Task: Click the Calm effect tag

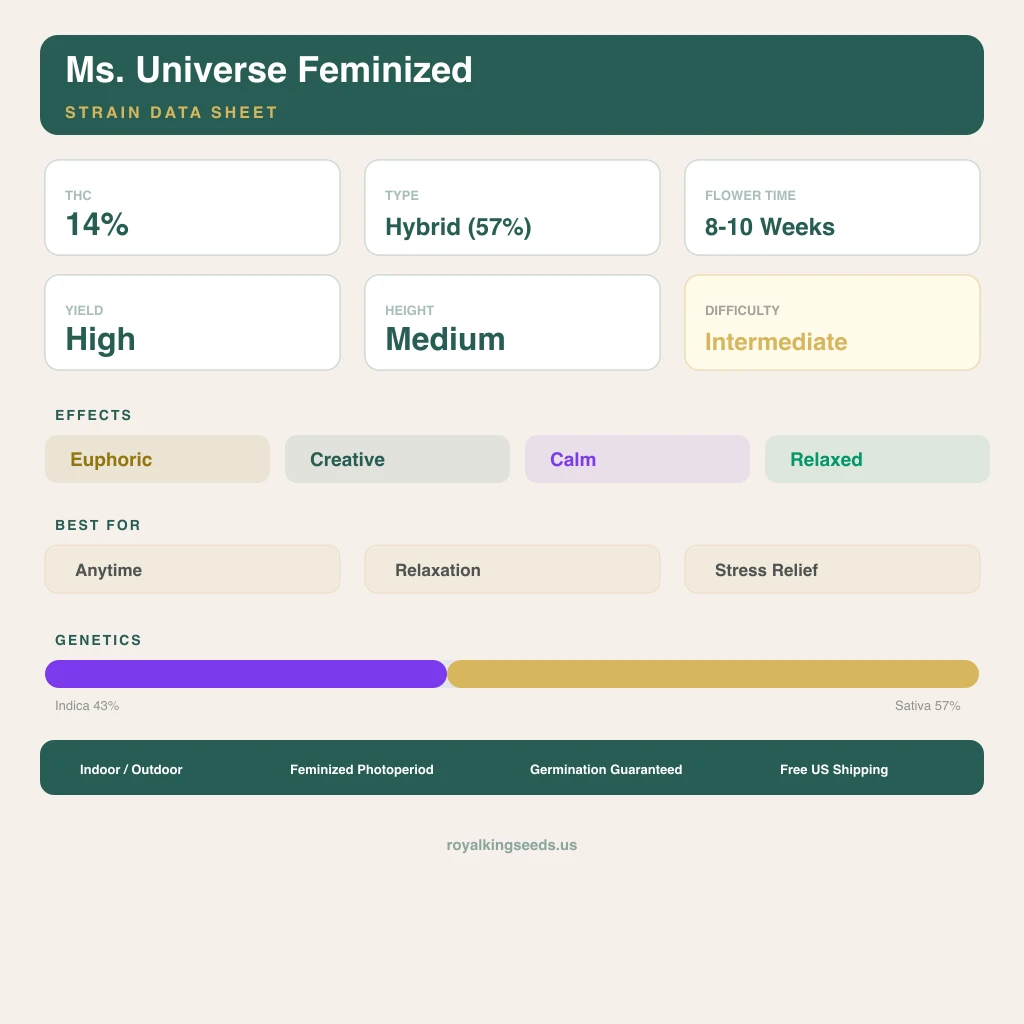Action: pos(637,459)
